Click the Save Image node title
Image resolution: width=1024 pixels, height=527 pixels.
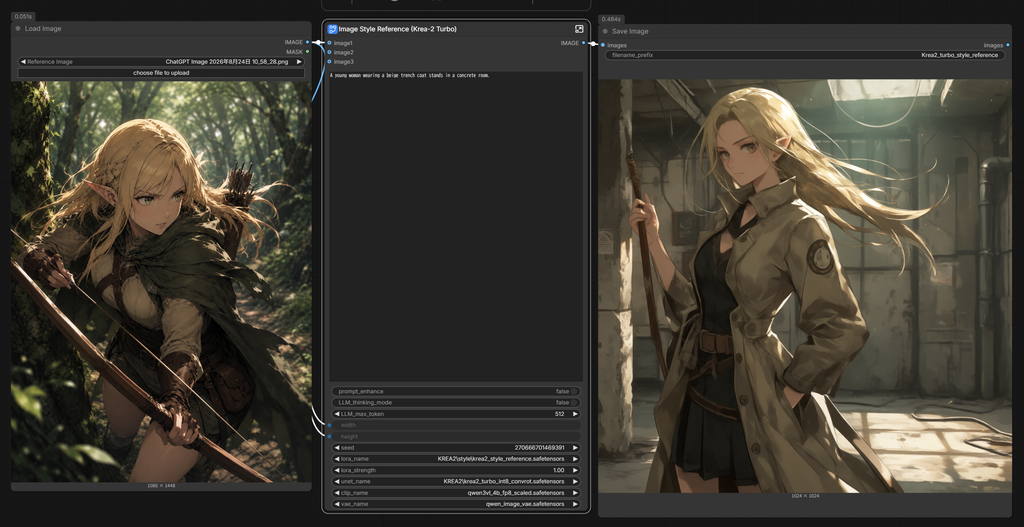tap(630, 31)
